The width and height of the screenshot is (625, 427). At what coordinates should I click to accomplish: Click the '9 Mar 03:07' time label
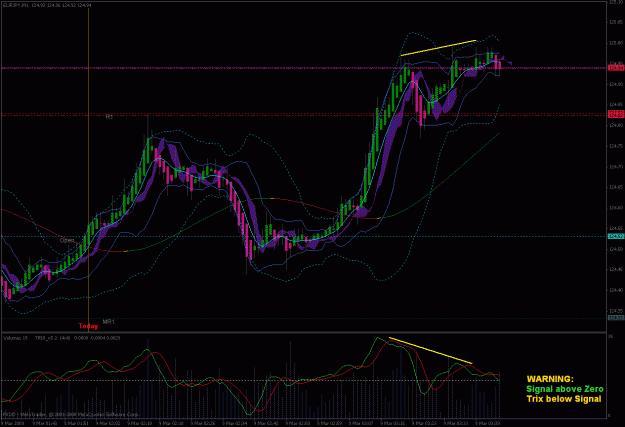tap(361, 423)
